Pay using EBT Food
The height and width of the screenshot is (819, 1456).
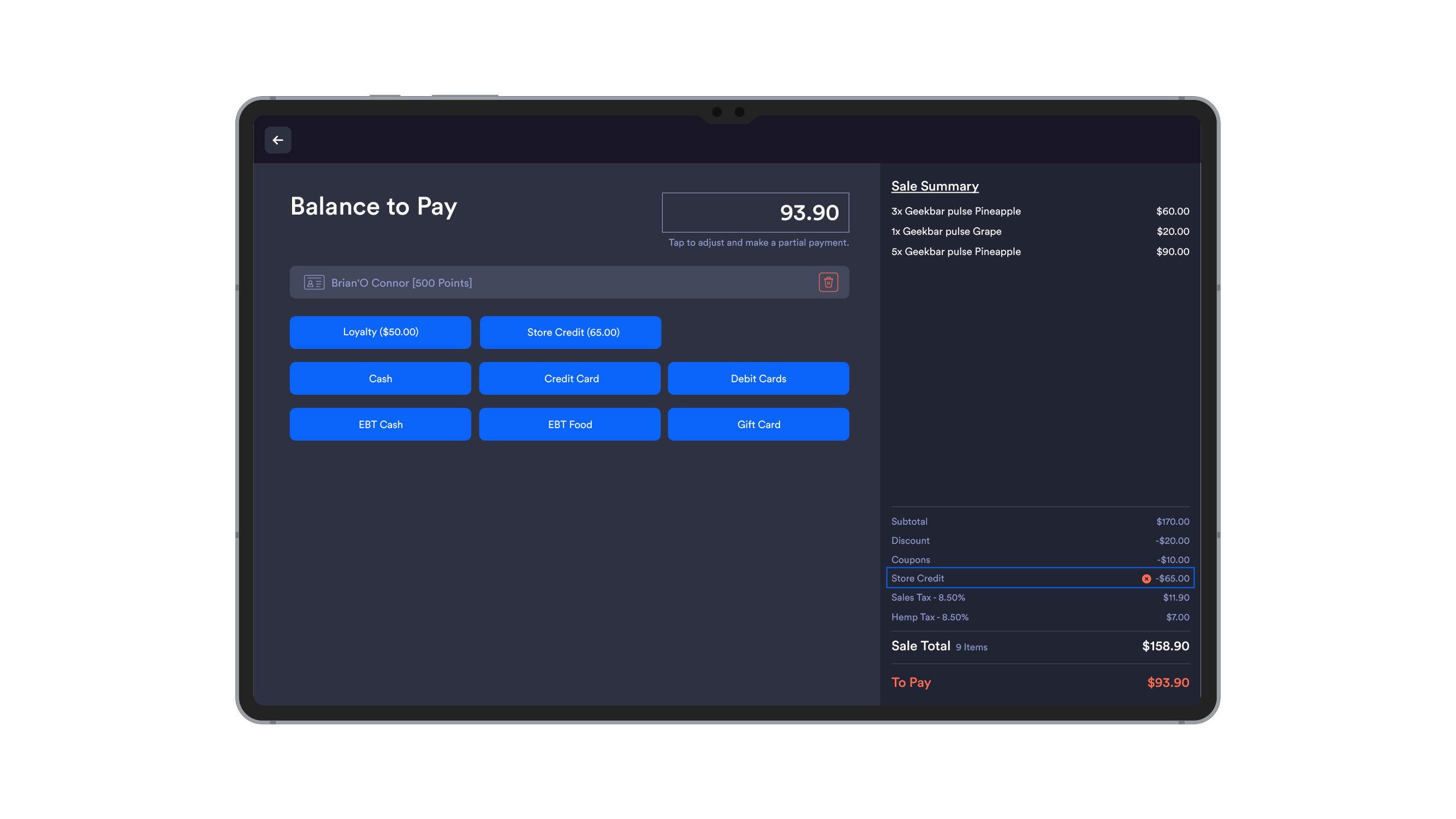(x=570, y=424)
